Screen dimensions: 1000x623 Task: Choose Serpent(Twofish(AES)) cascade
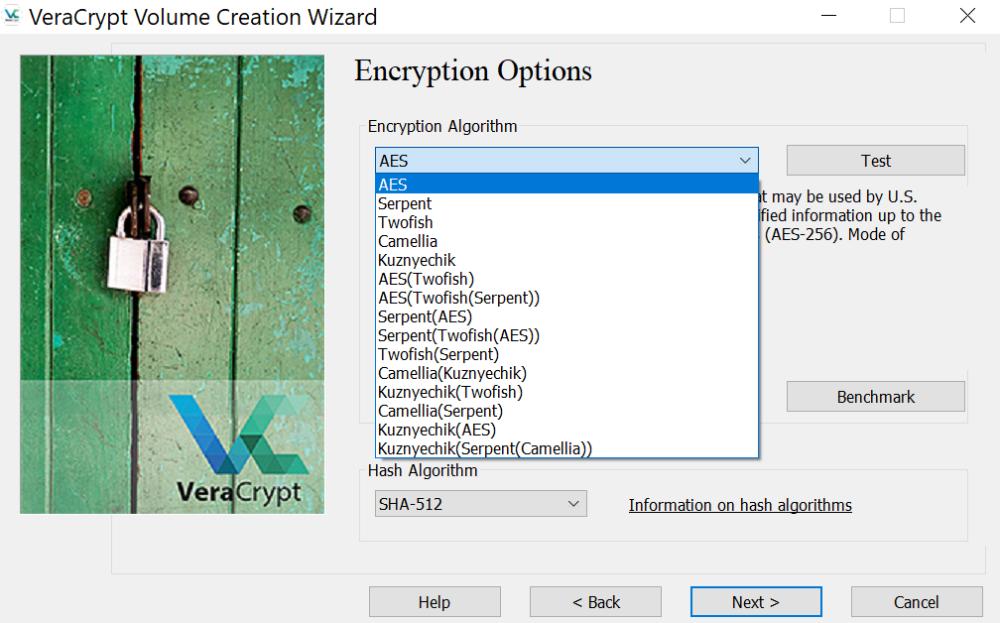click(567, 335)
